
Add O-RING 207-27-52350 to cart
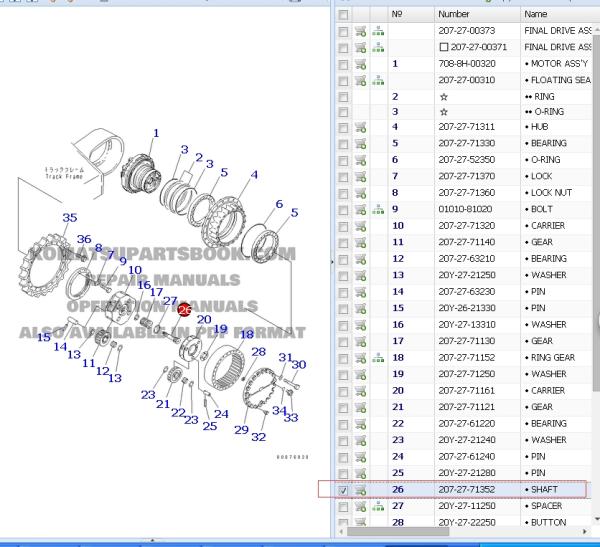click(x=360, y=160)
